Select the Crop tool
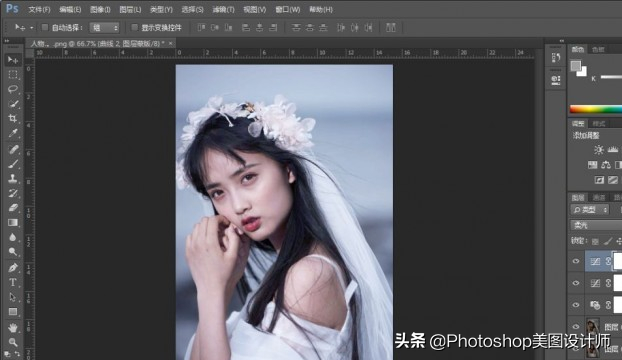This screenshot has width=622, height=360. (13, 119)
